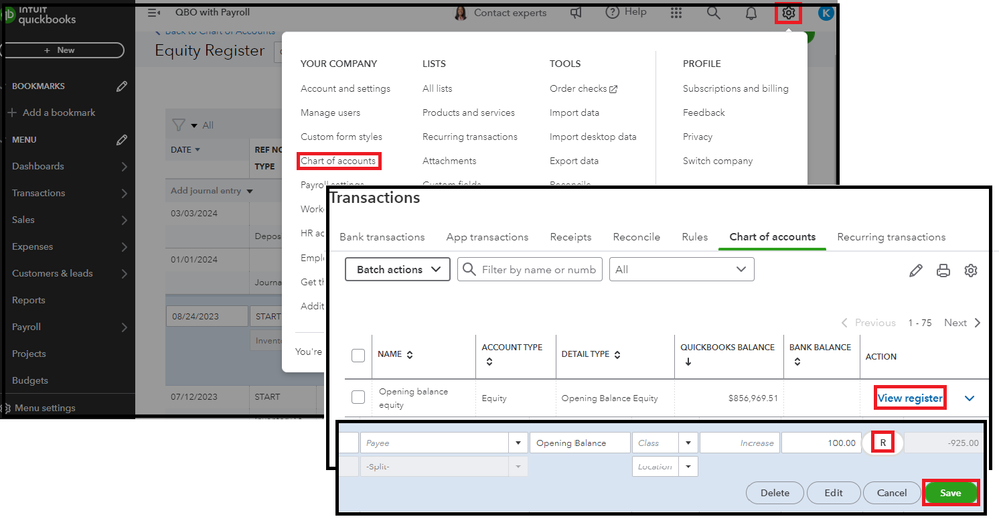The height and width of the screenshot is (525, 999).
Task: Switch to the App transactions tab
Action: pyautogui.click(x=487, y=237)
